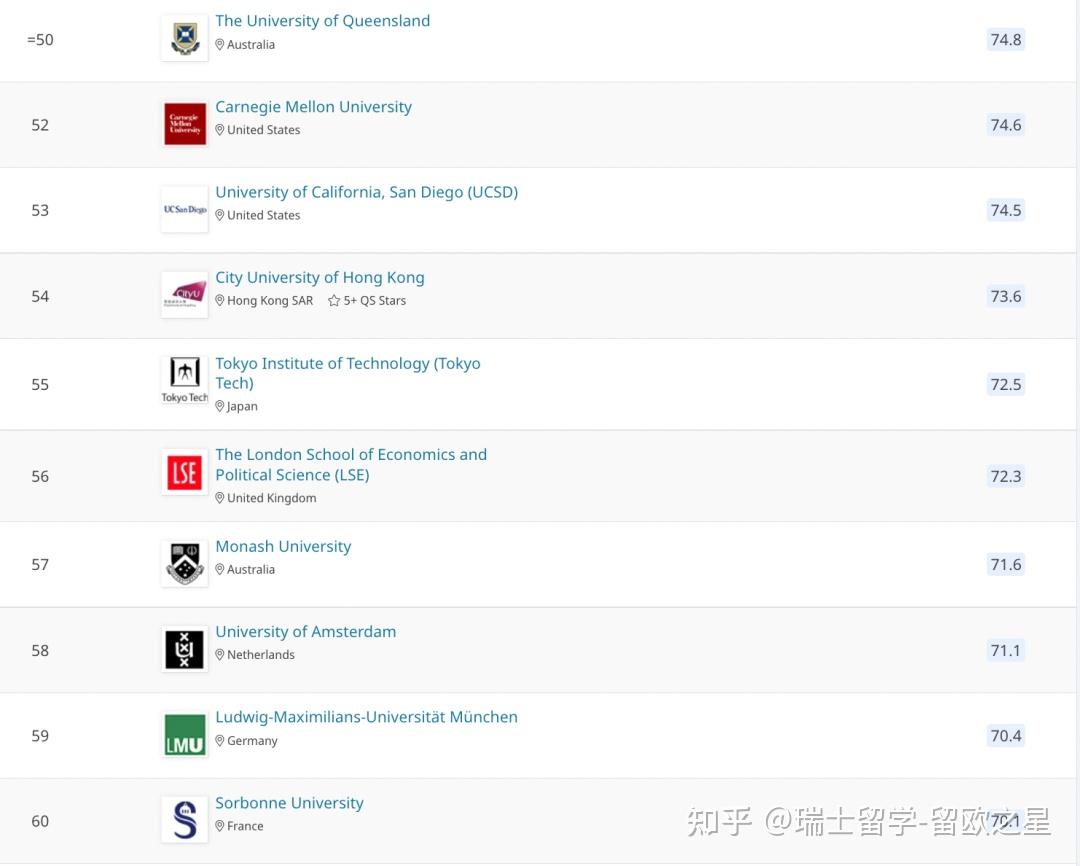
Task: Click the Sorbonne University S logo
Action: [x=185, y=820]
